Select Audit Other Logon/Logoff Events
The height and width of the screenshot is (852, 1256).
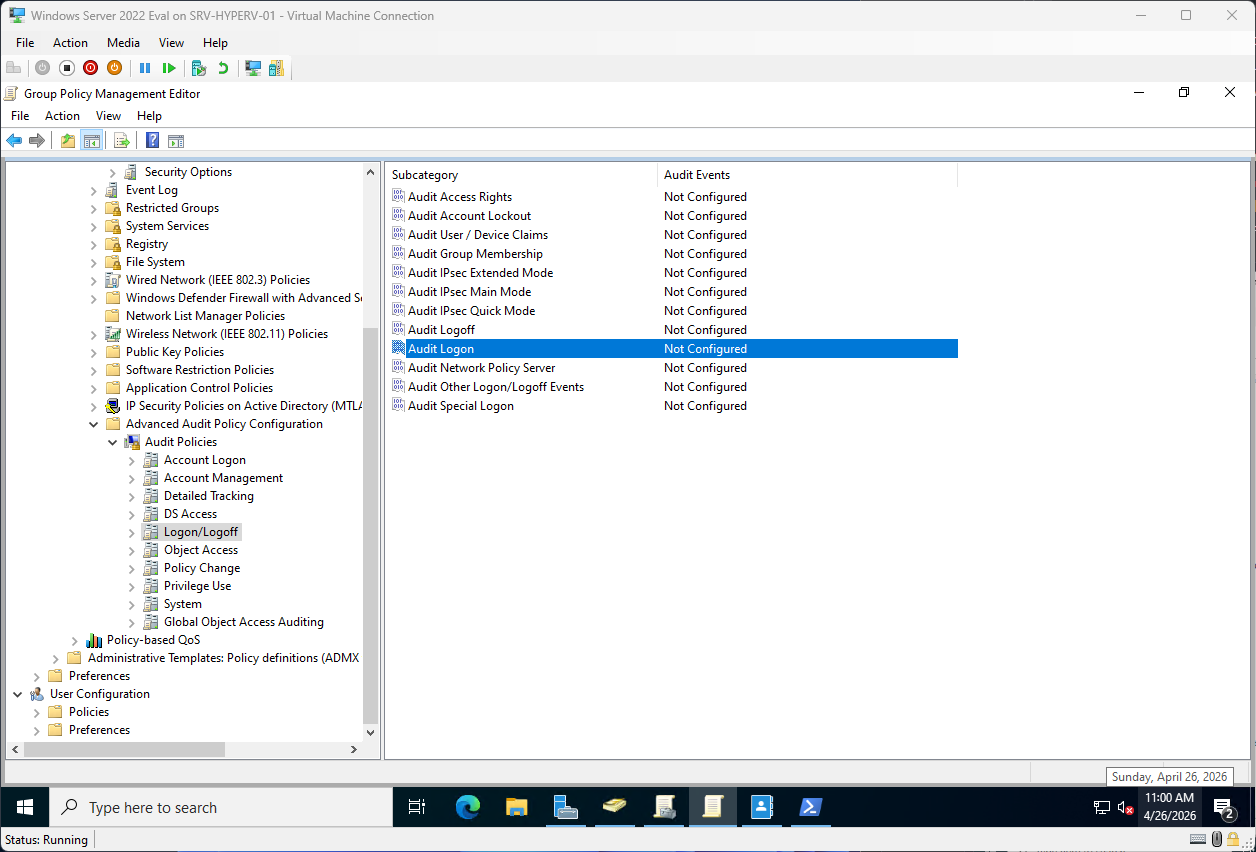(x=496, y=387)
